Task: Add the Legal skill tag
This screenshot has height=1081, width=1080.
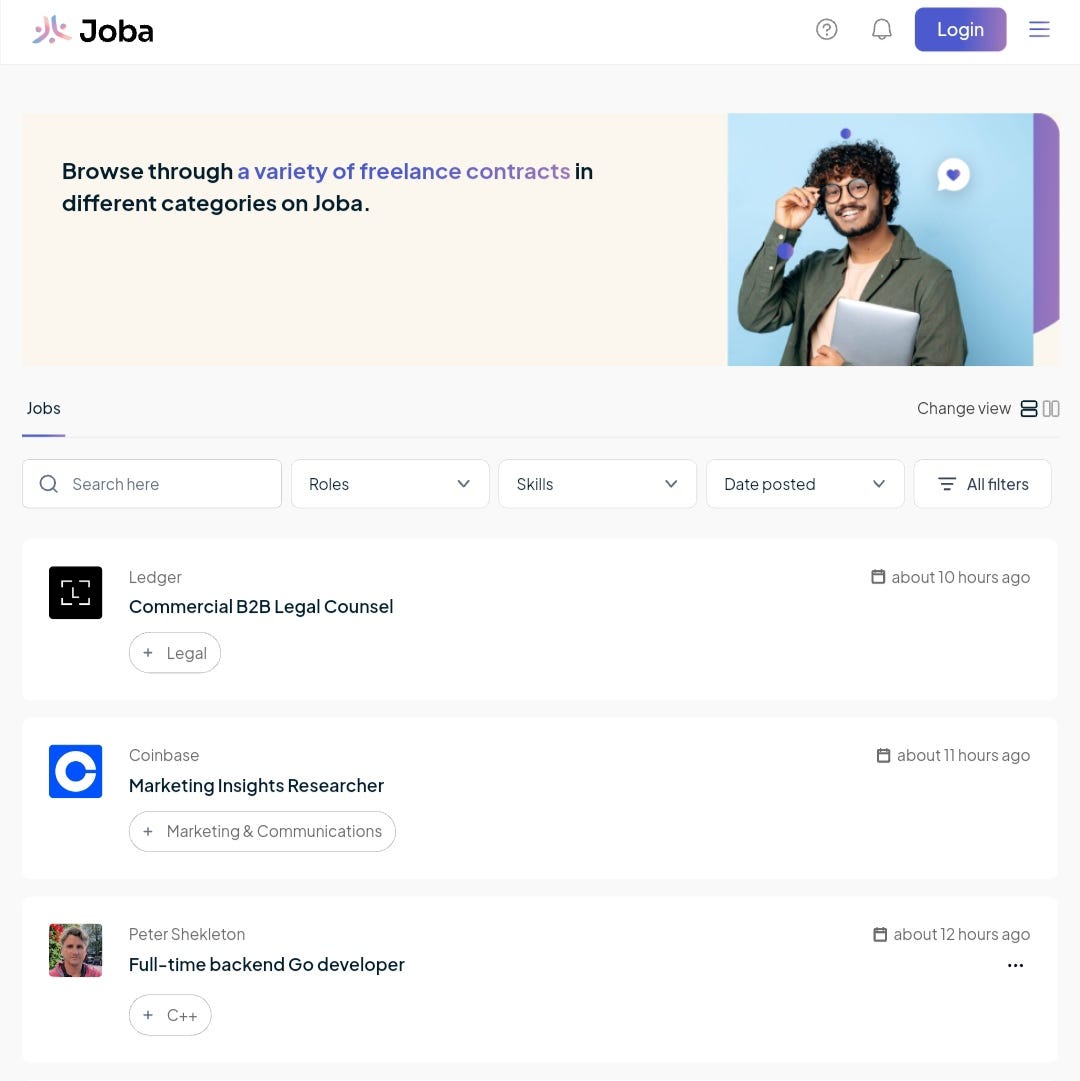Action: [x=174, y=652]
